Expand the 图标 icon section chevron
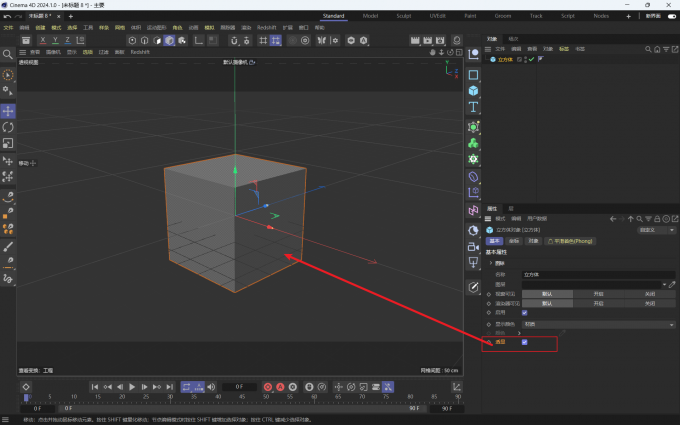 click(491, 263)
